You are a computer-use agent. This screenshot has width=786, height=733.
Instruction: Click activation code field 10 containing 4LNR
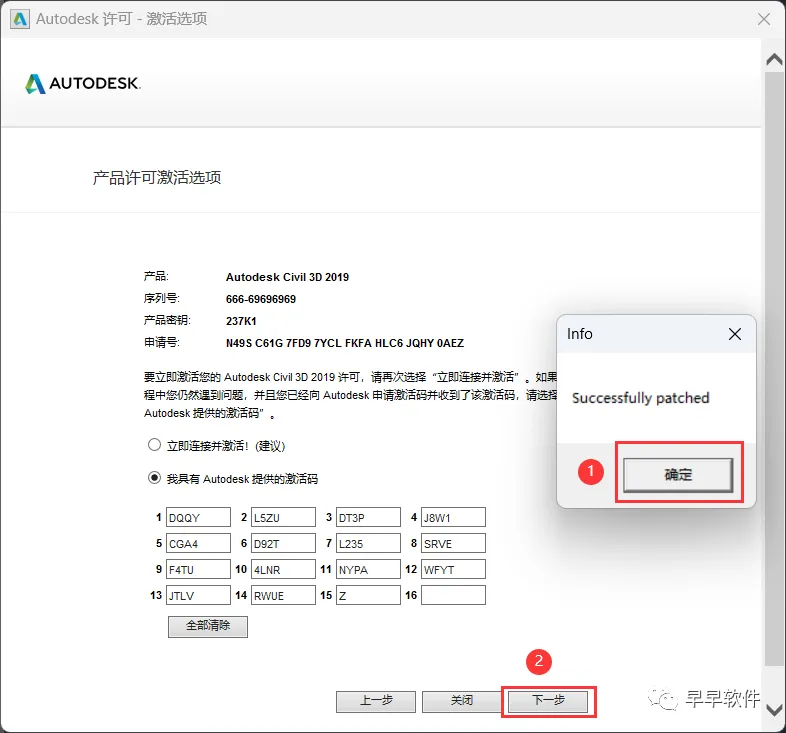(x=283, y=570)
